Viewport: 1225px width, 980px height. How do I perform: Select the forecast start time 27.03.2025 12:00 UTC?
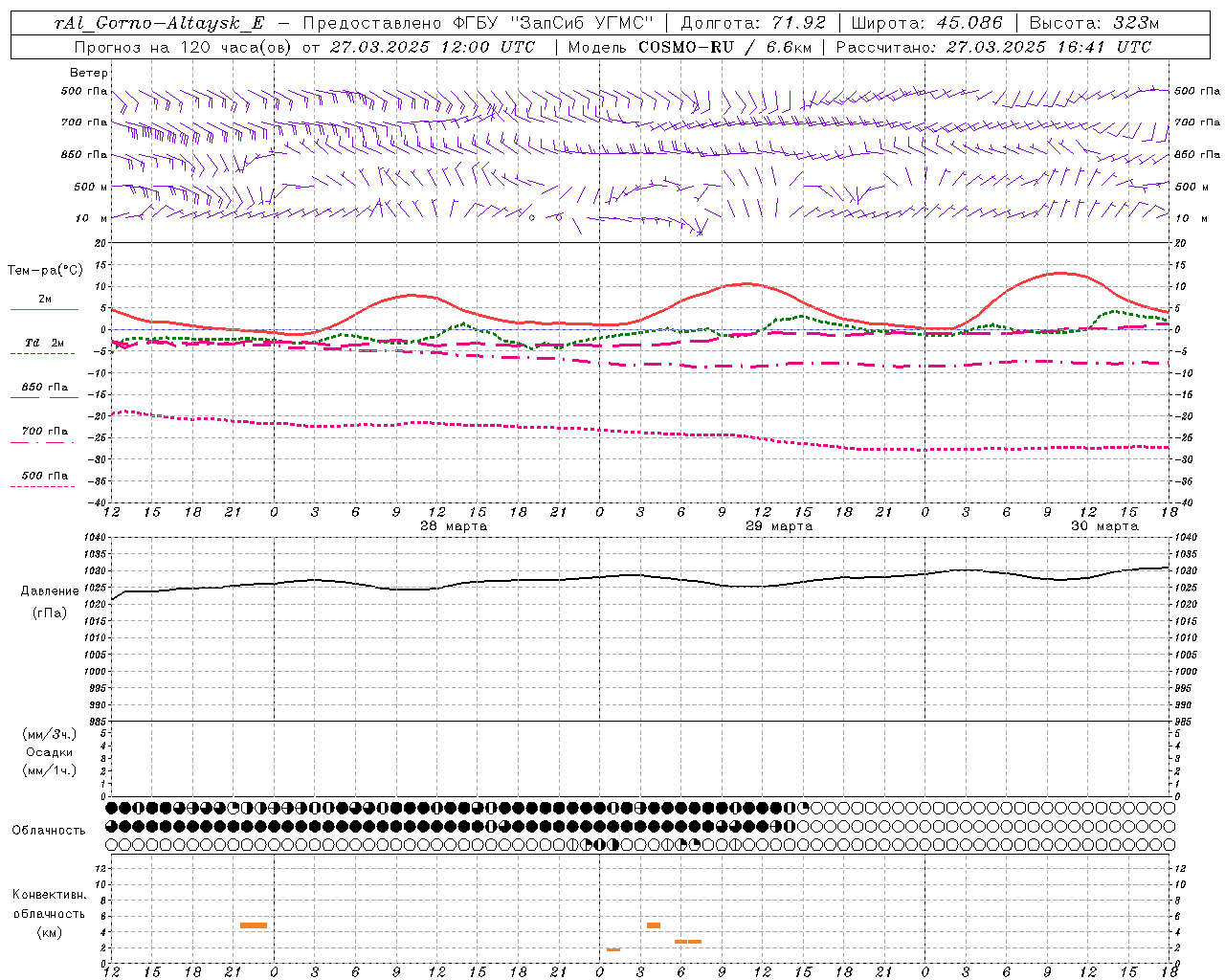click(433, 47)
